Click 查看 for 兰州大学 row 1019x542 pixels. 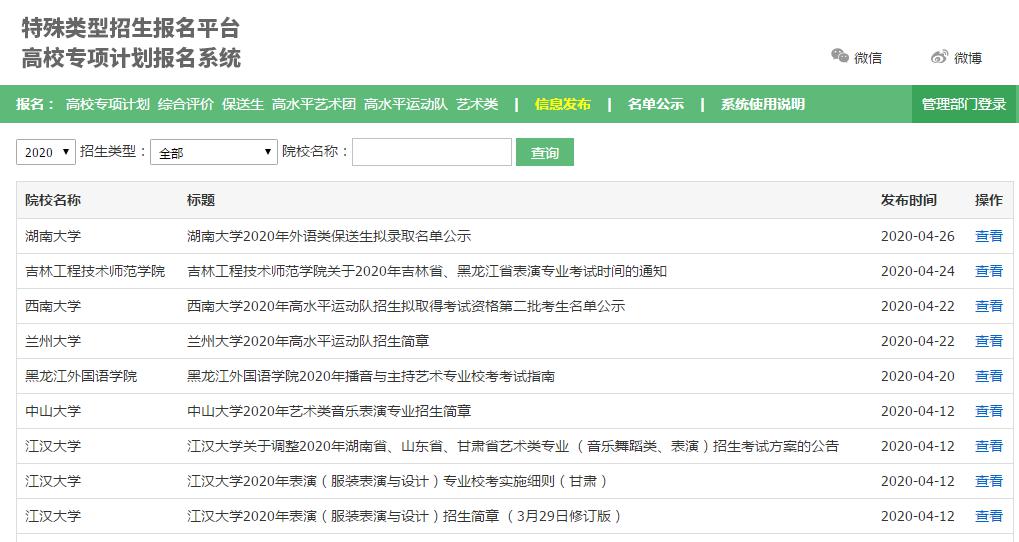point(988,341)
